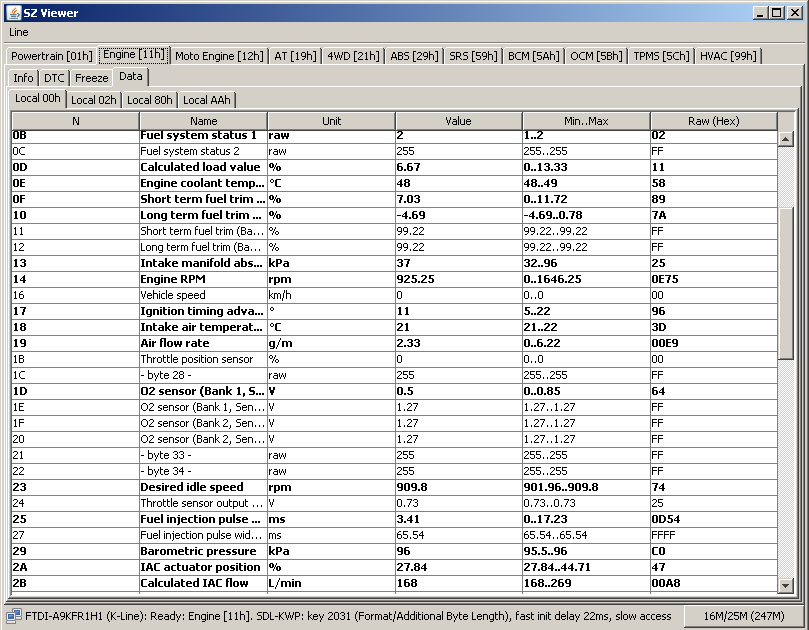Click the status bar FTDI-A9KFR1H1 message

[348, 616]
